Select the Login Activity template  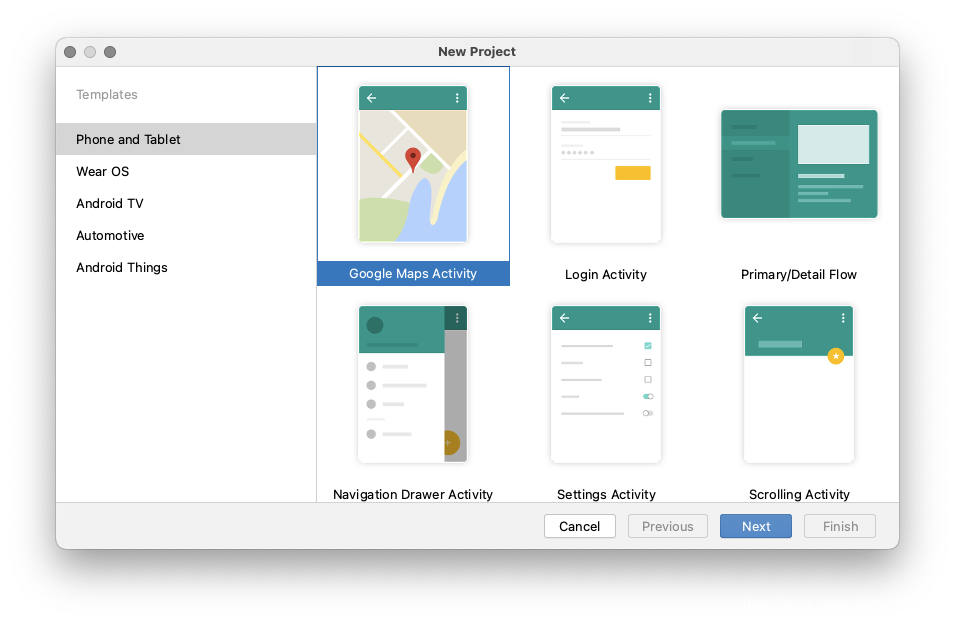coord(606,273)
